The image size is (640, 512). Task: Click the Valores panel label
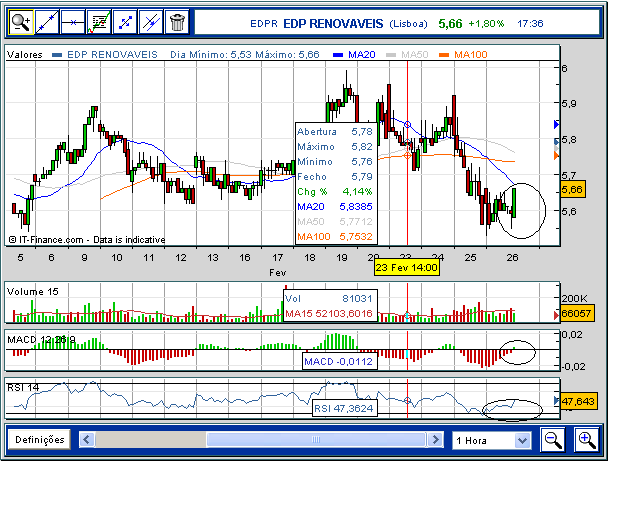[x=25, y=55]
